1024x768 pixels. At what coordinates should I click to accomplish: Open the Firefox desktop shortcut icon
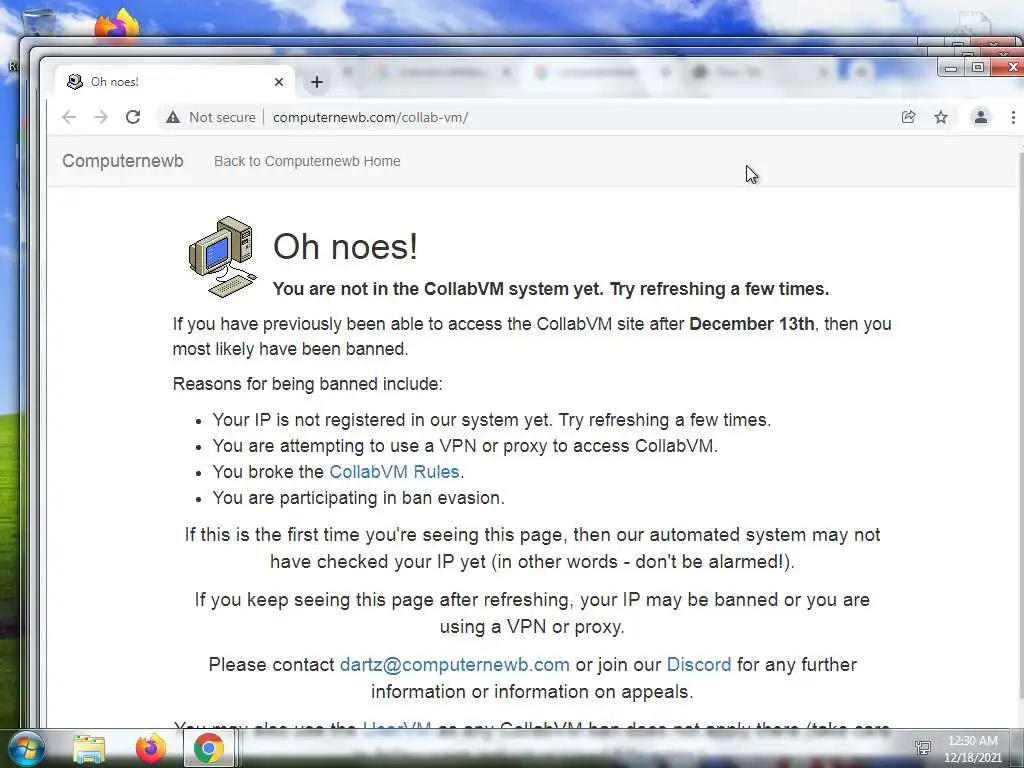[x=117, y=26]
